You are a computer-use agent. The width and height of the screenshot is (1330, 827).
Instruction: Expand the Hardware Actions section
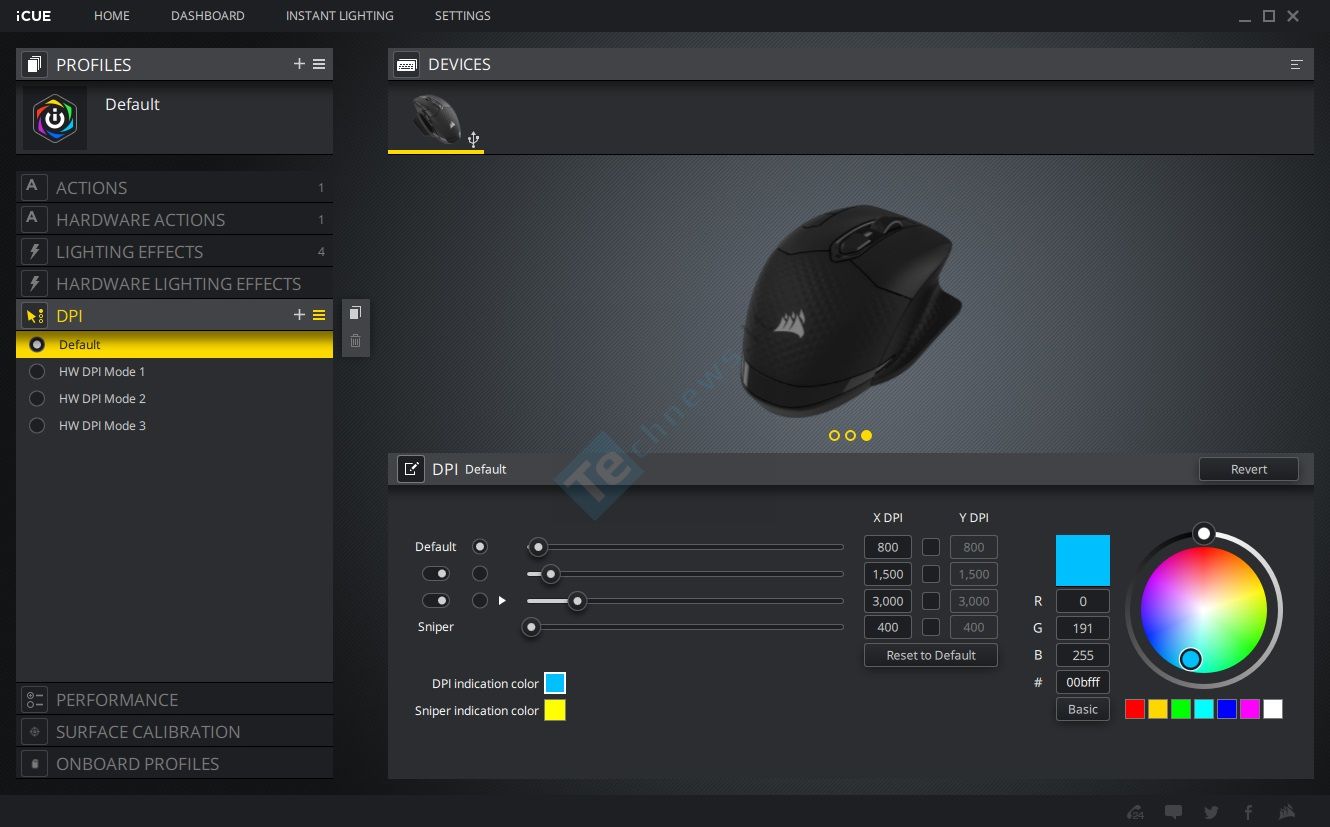[174, 220]
